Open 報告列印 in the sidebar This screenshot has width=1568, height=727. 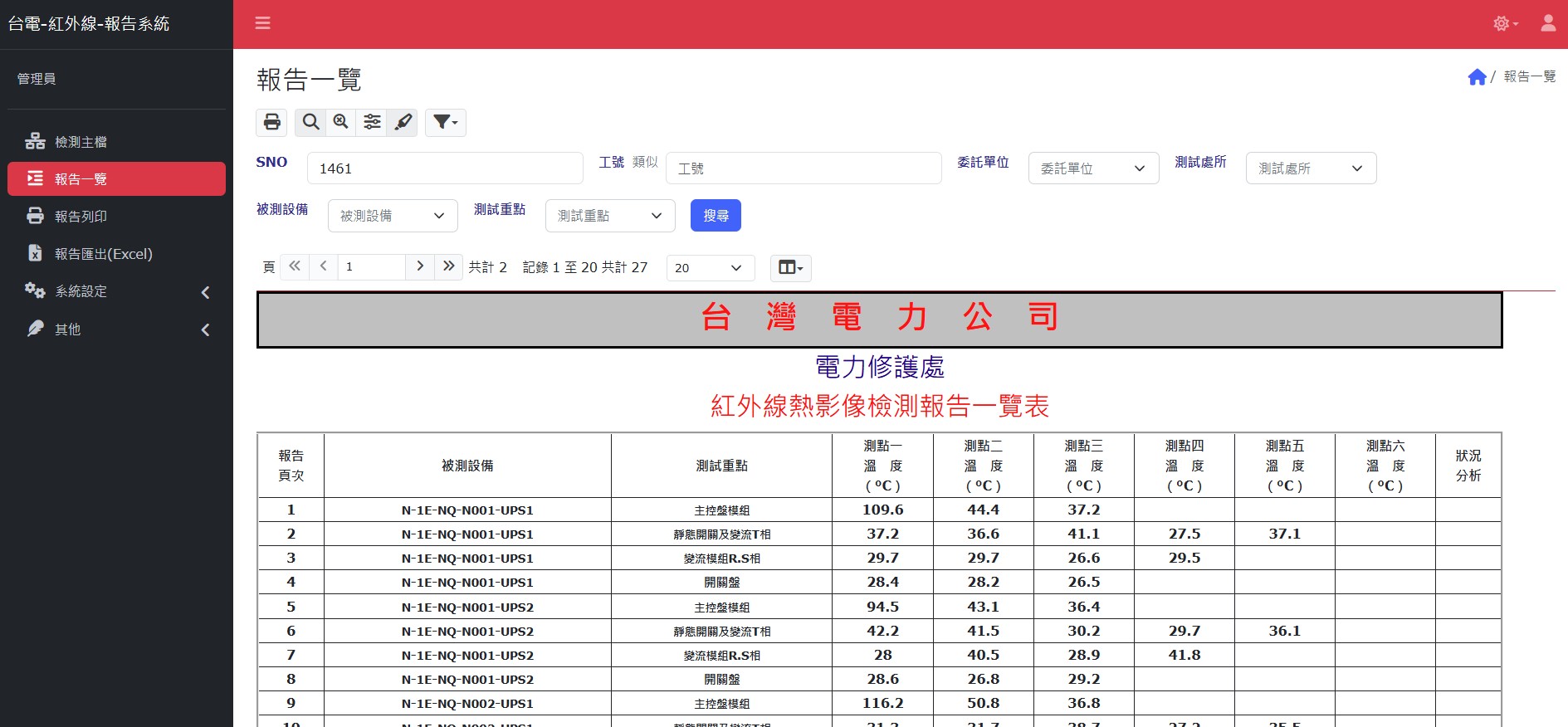(116, 217)
